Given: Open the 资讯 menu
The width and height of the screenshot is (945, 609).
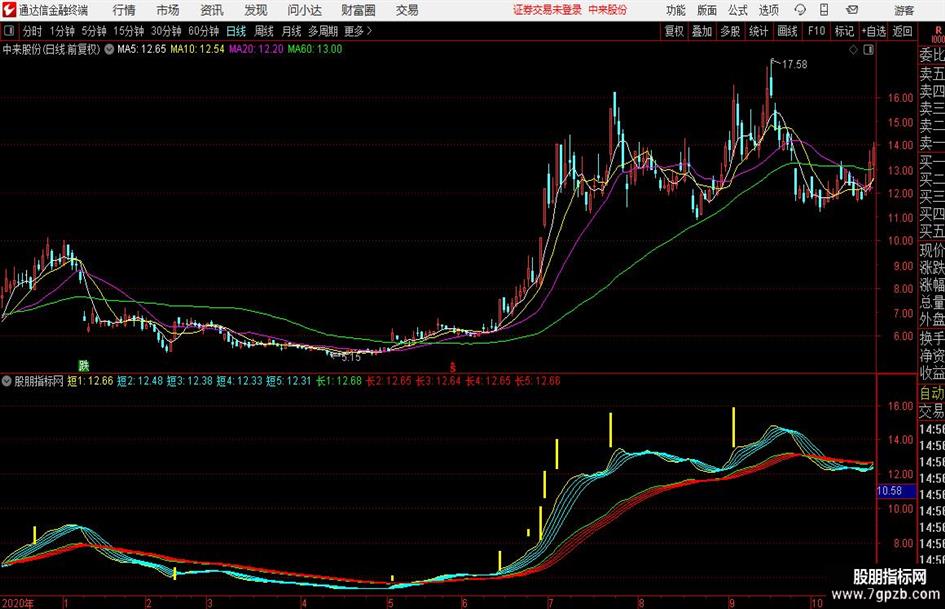Looking at the screenshot, I should coord(212,10).
